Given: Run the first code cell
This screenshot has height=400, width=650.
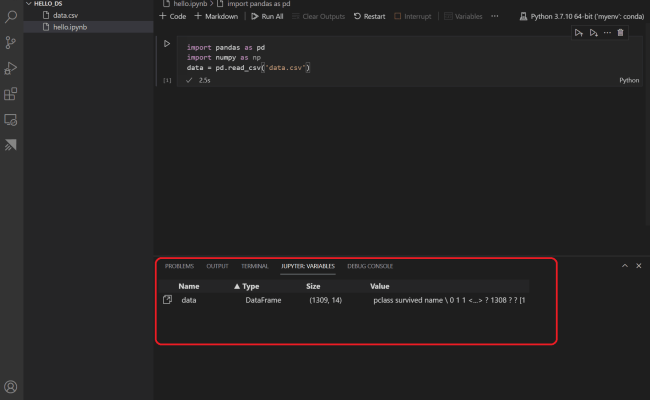Looking at the screenshot, I should (167, 44).
